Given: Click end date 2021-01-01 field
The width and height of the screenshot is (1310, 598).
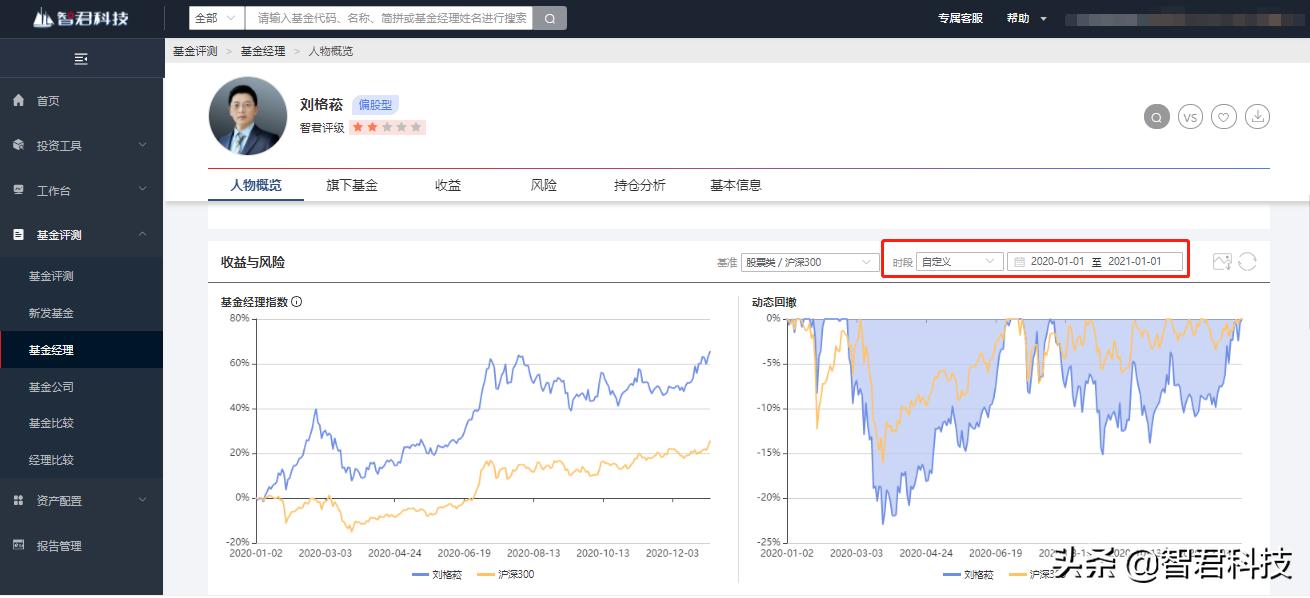Looking at the screenshot, I should pos(1135,261).
